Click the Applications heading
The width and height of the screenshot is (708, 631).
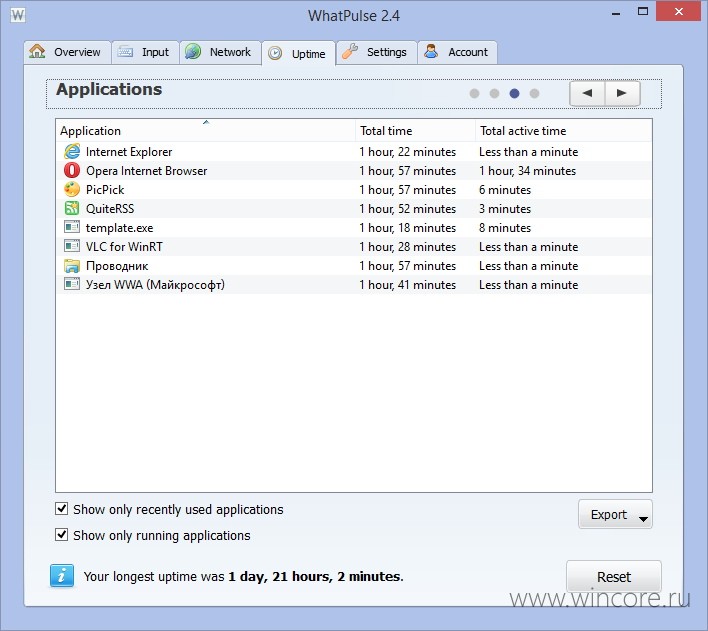109,89
